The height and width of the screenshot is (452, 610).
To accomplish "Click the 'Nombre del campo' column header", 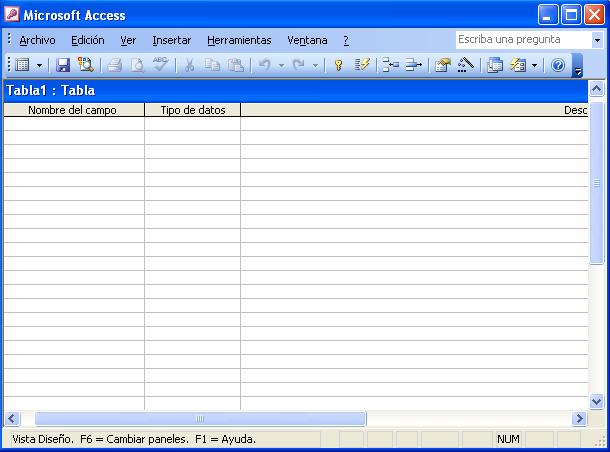I will click(x=74, y=110).
